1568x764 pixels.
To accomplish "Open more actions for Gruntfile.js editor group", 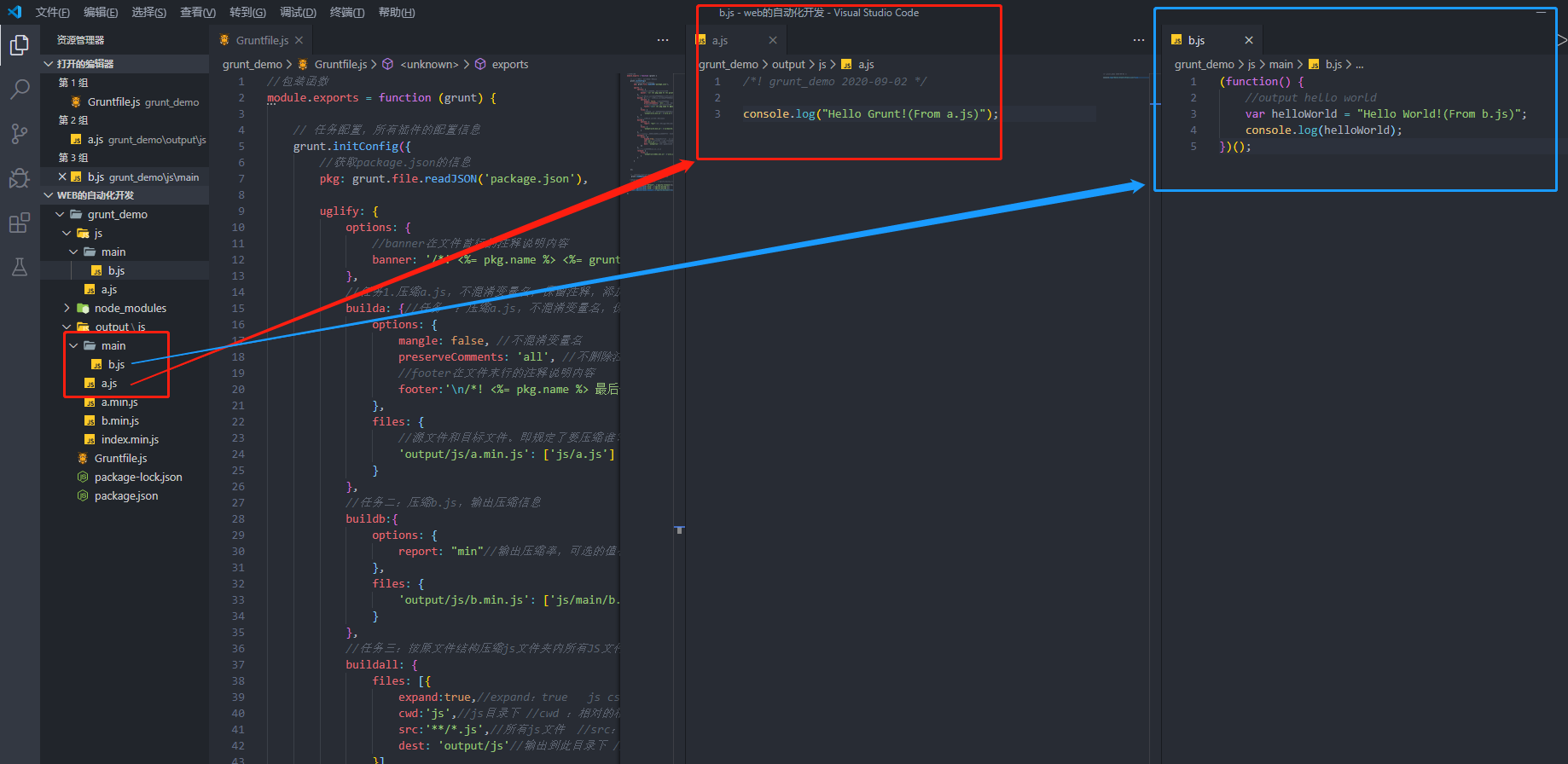I will 663,40.
